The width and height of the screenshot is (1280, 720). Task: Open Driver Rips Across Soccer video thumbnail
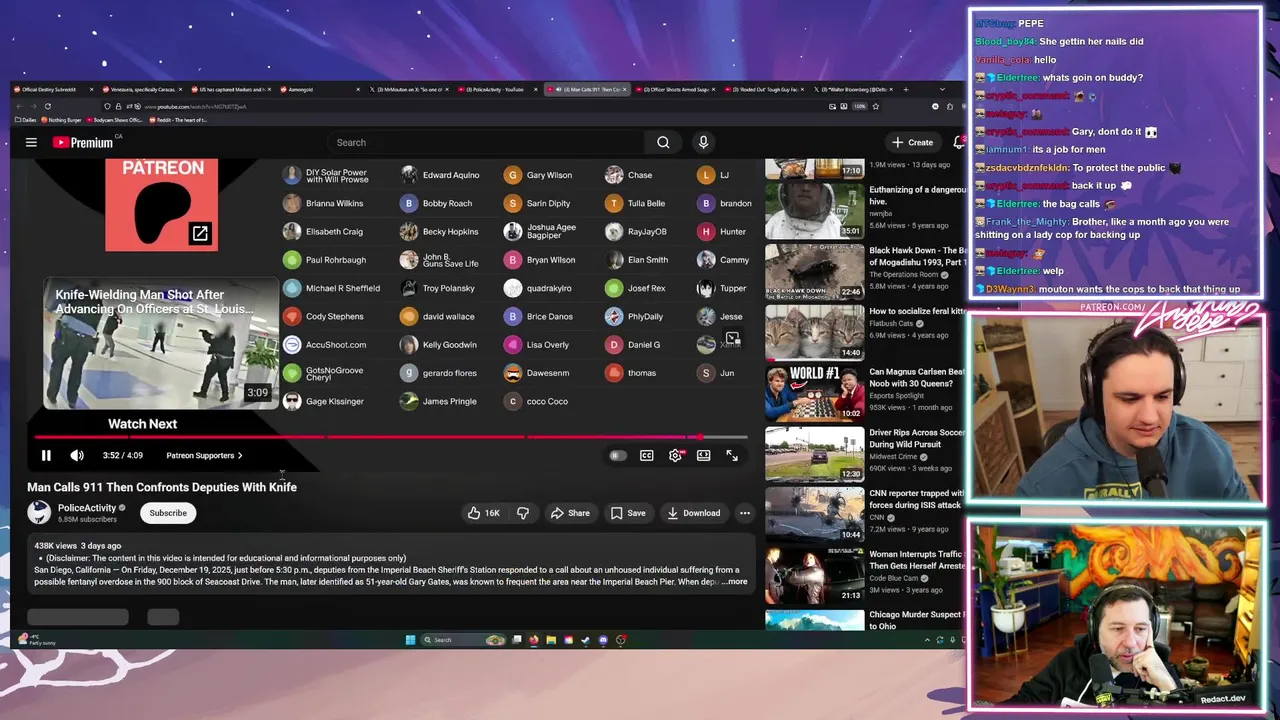pyautogui.click(x=815, y=454)
